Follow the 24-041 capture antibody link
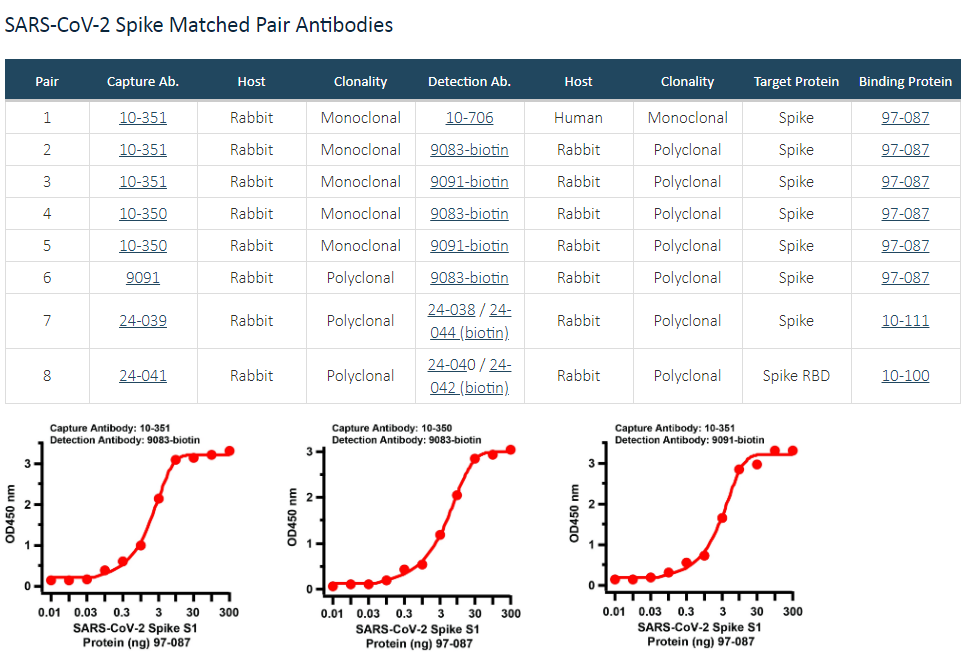The width and height of the screenshot is (966, 669). click(x=143, y=376)
